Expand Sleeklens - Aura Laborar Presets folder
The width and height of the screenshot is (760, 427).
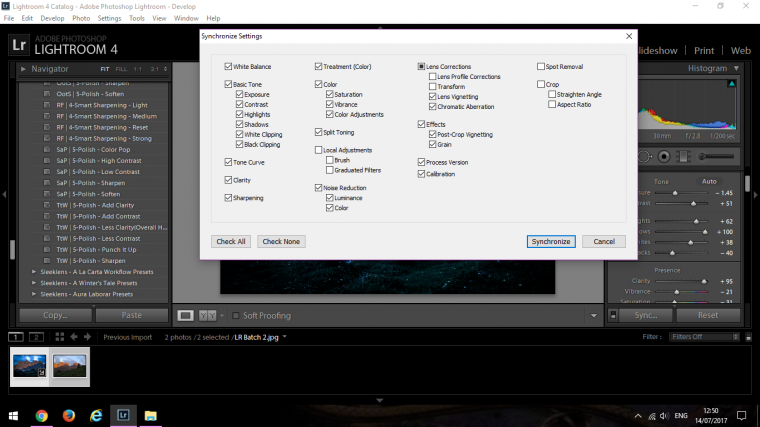[34, 294]
